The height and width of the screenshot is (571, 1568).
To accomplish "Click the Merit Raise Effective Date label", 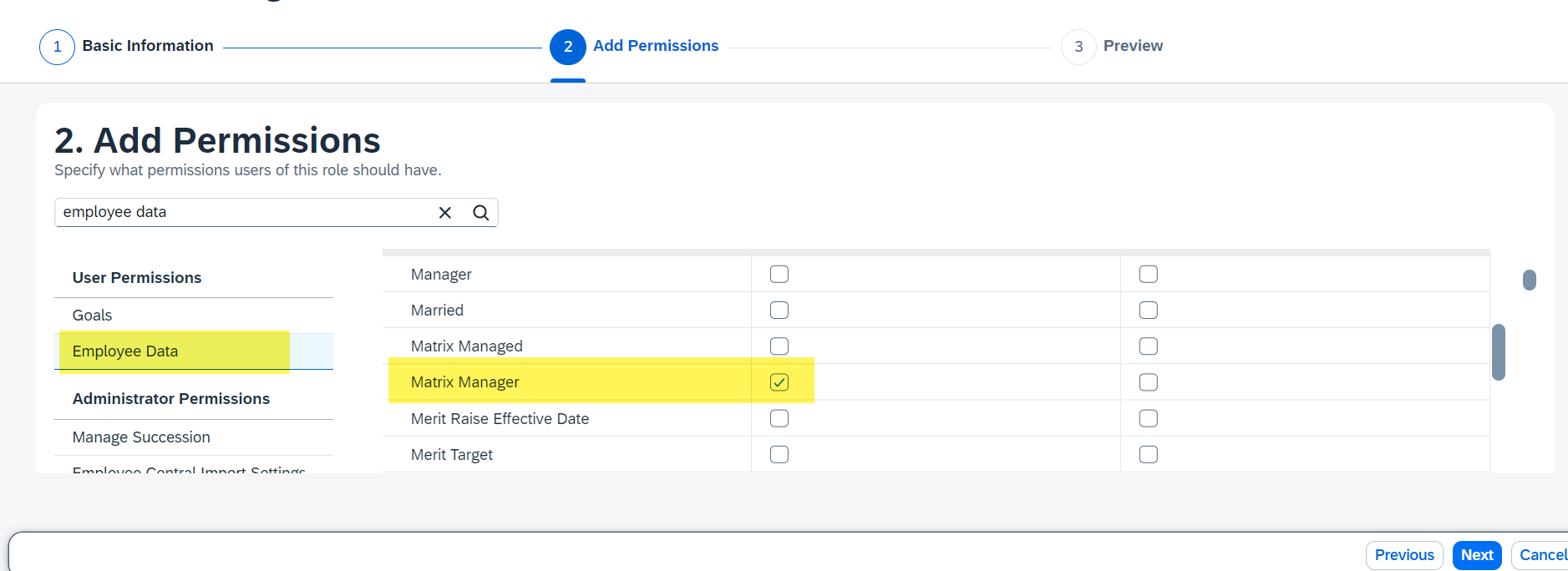I will 500,419.
